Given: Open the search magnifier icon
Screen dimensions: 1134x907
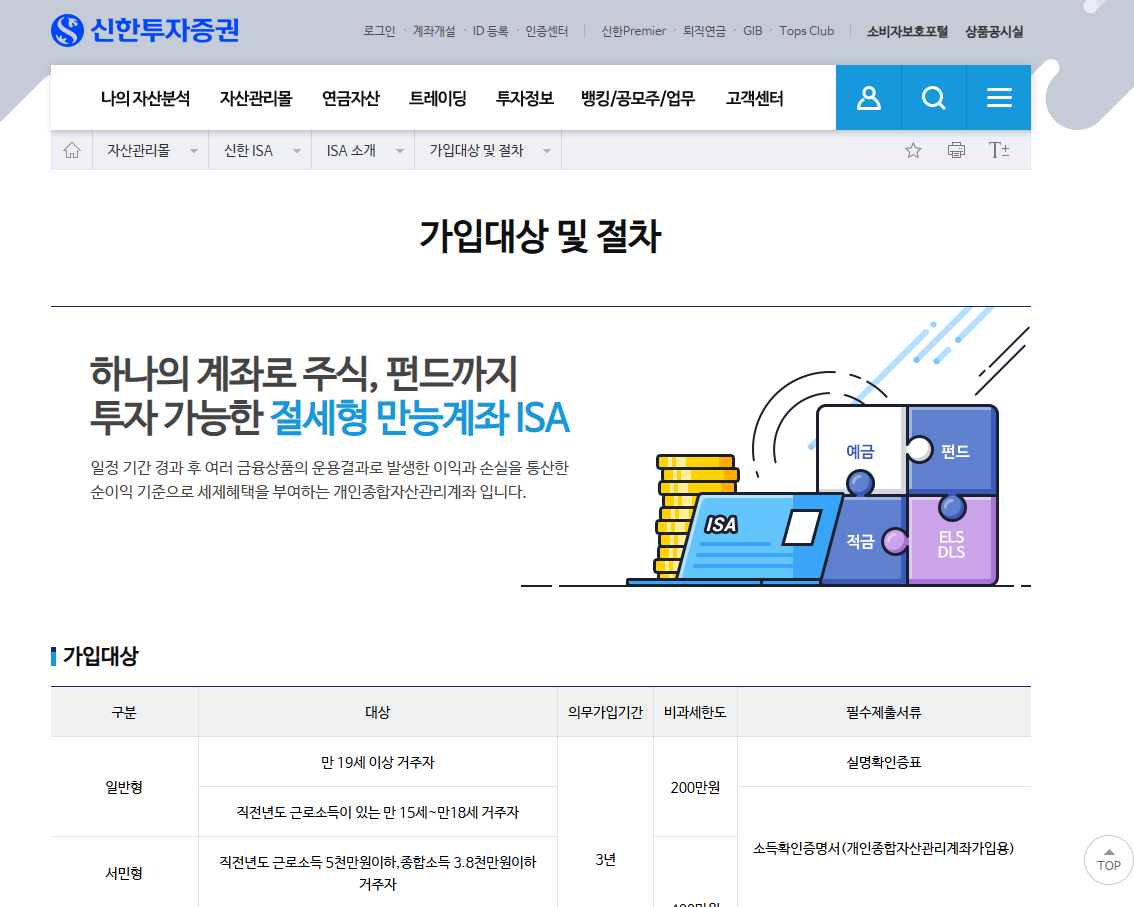Looking at the screenshot, I should (933, 97).
